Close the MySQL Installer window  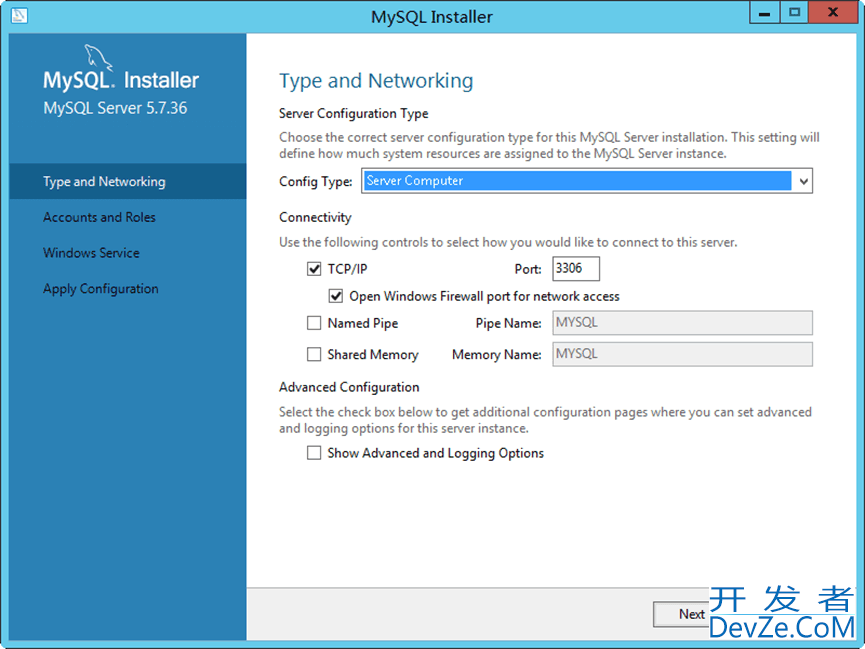[833, 13]
